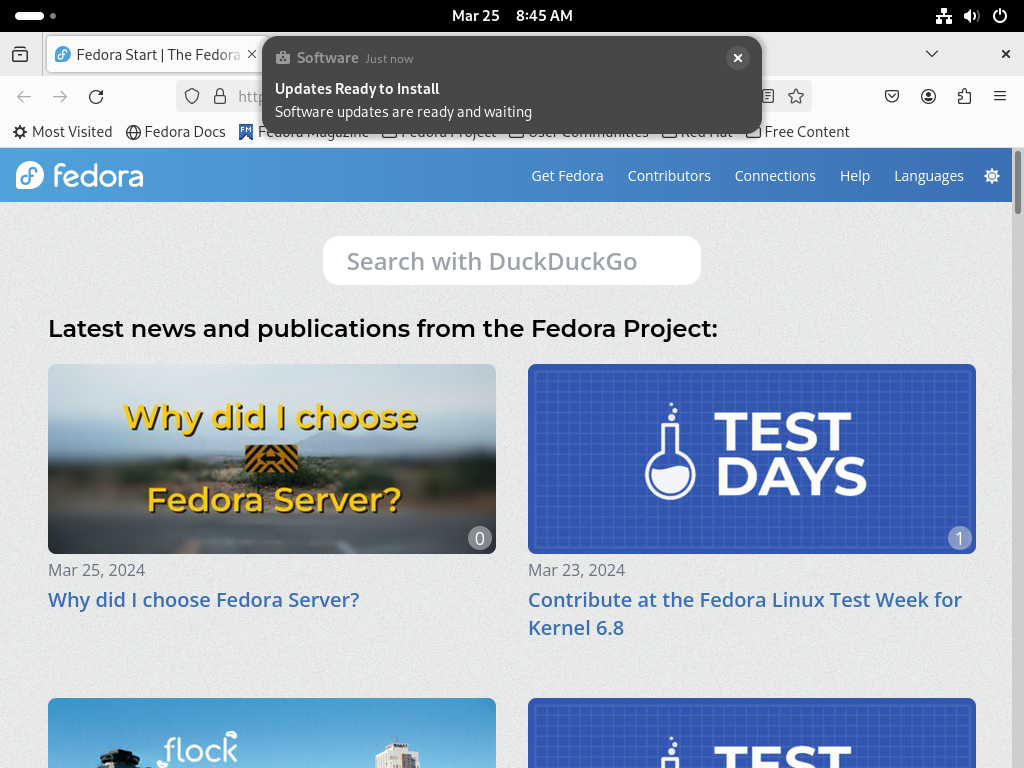Open the Help menu

click(x=855, y=176)
